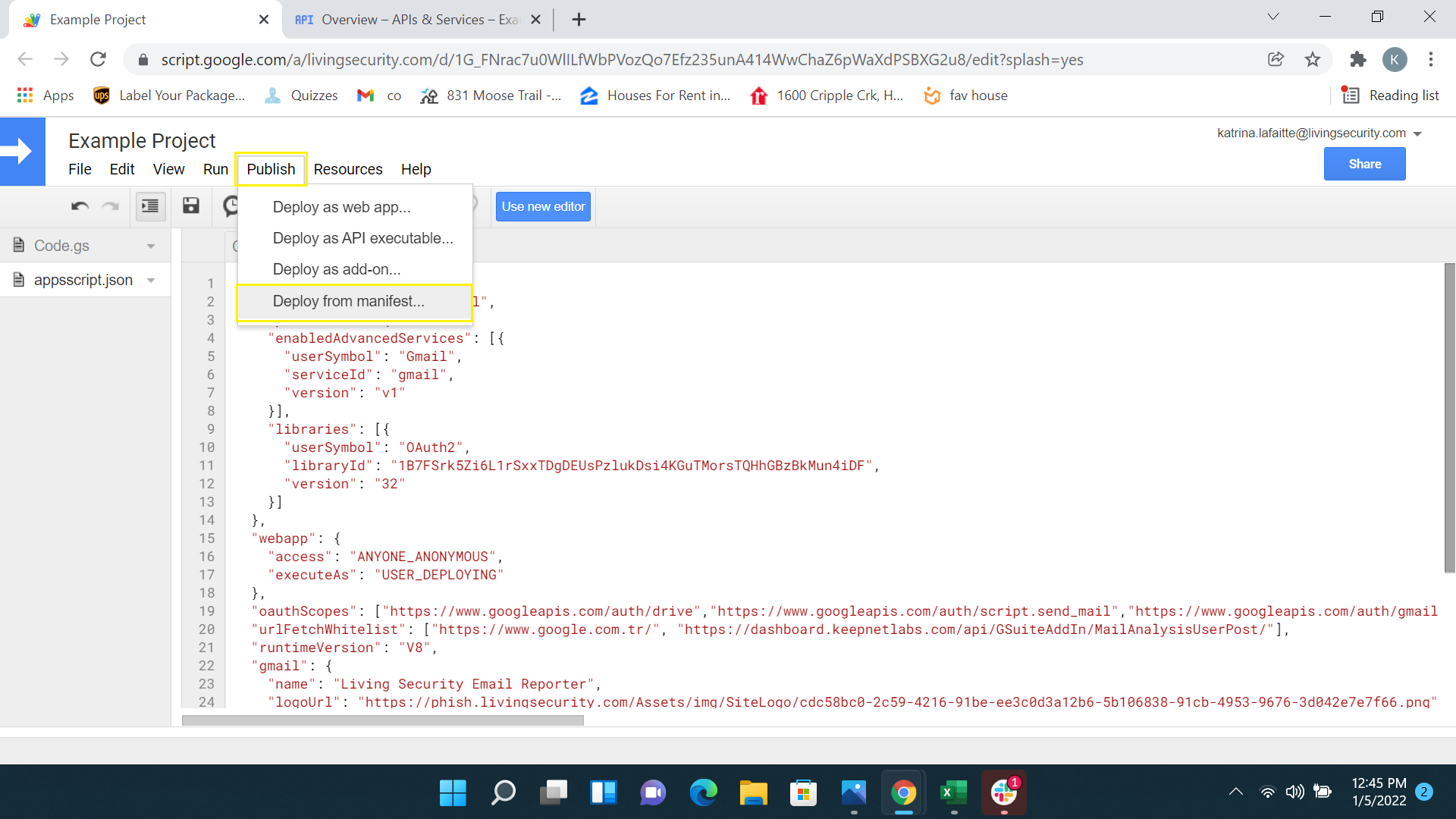Open the Run menu
This screenshot has width=1456, height=819.
pyautogui.click(x=215, y=169)
